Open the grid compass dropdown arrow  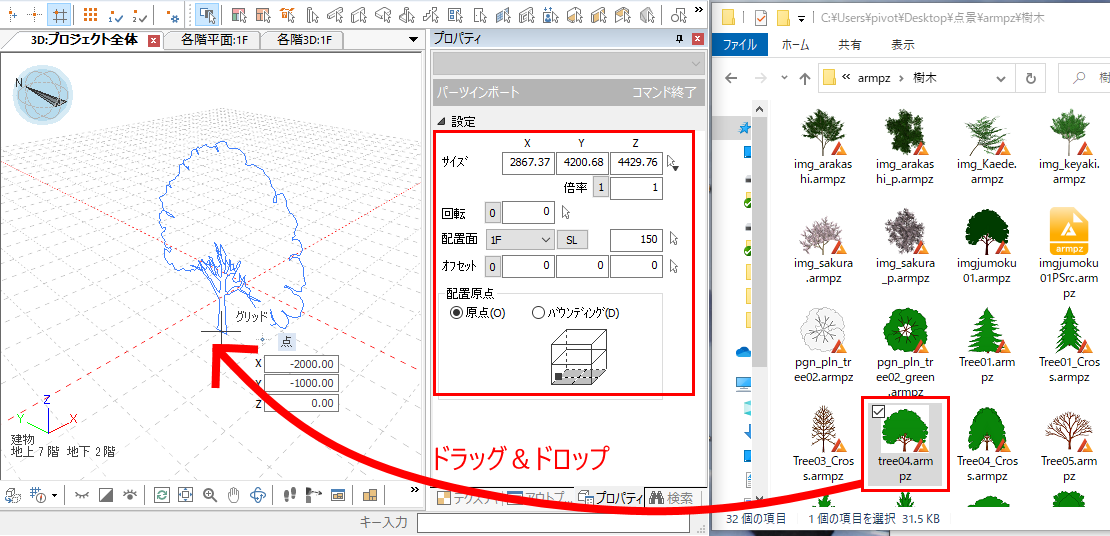pyautogui.click(x=54, y=495)
